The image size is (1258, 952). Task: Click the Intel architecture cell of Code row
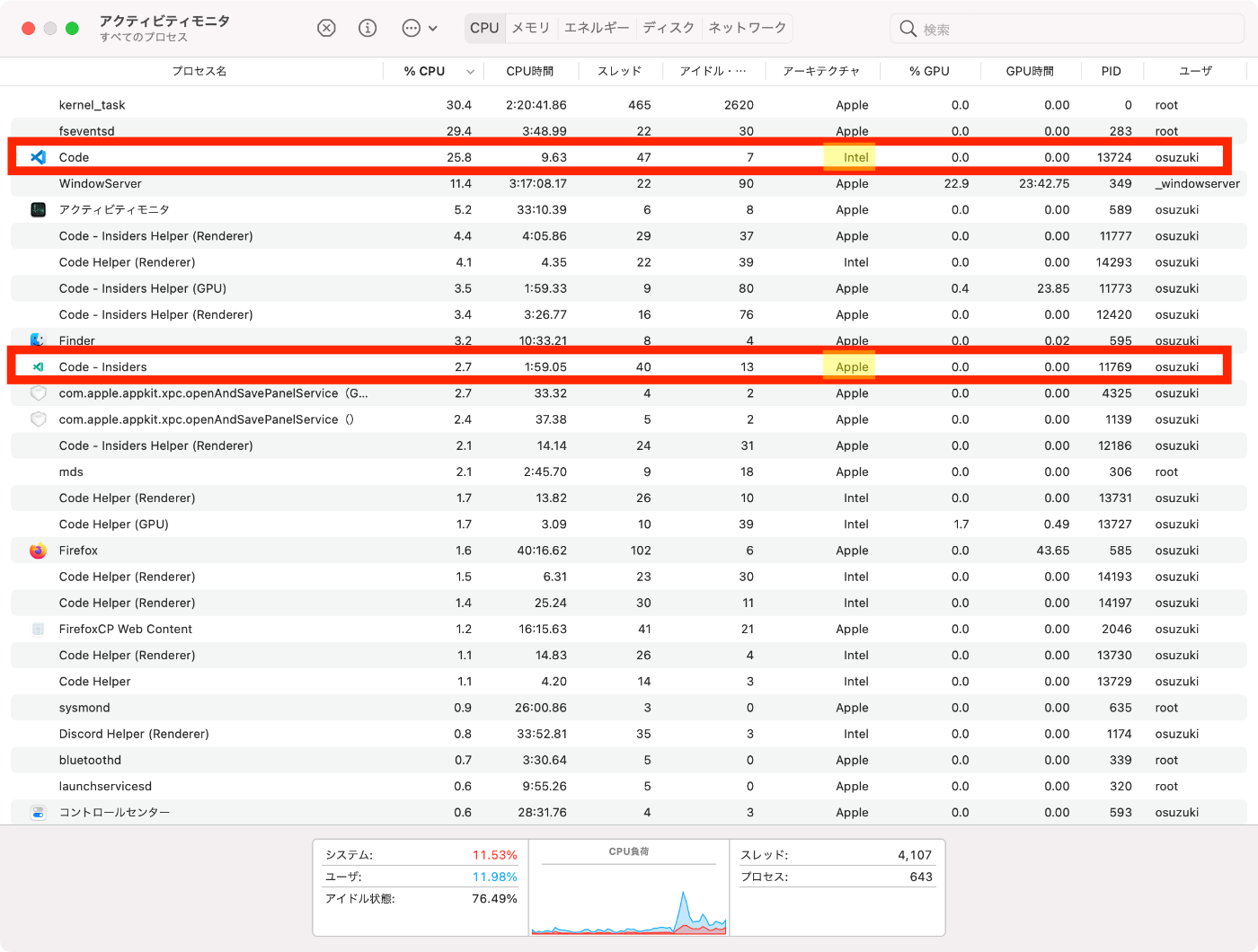click(855, 157)
